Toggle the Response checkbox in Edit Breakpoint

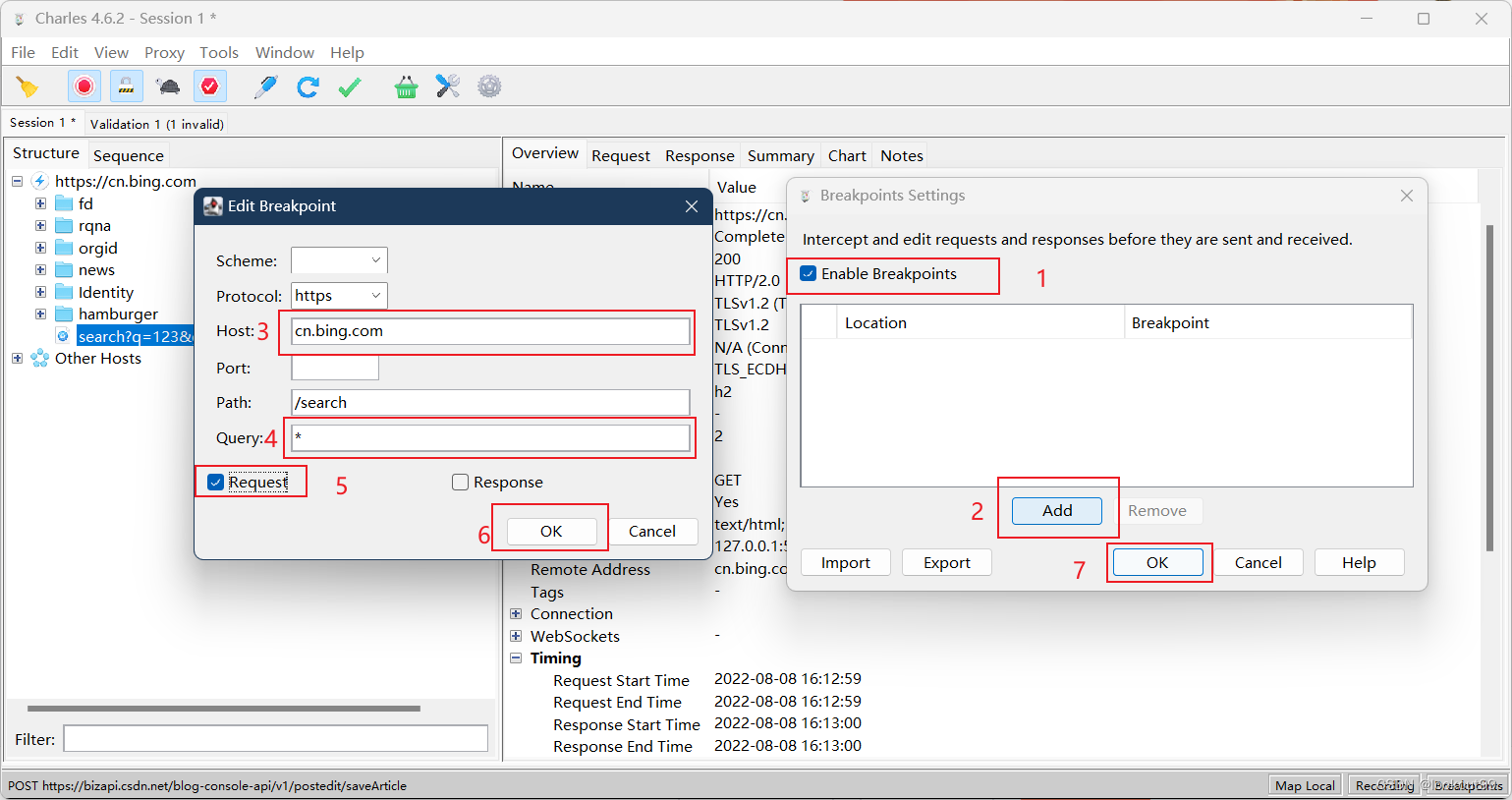click(460, 483)
